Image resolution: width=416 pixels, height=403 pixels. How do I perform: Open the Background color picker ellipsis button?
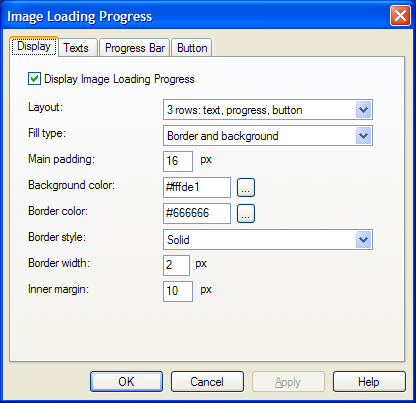246,187
